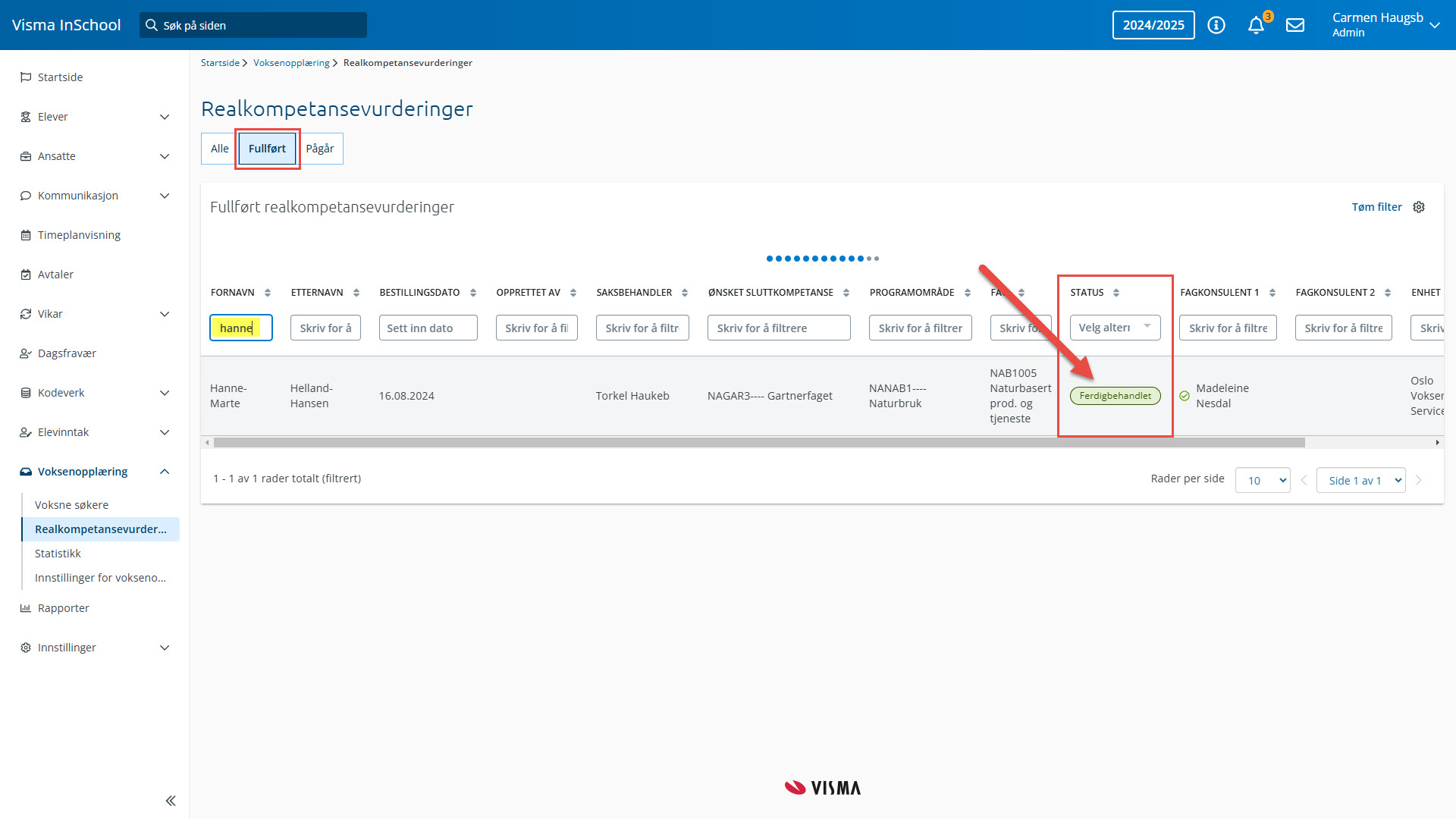Sort by Bestillingsdato column
1456x819 pixels.
click(473, 293)
